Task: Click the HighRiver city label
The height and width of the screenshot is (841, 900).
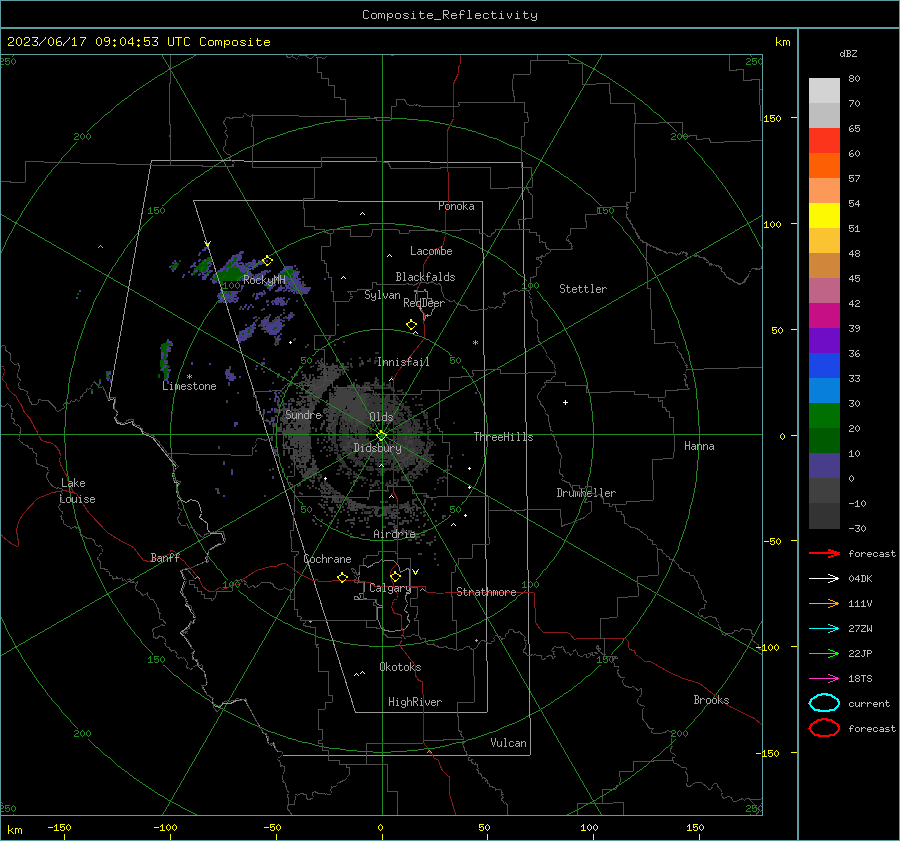Action: [x=414, y=702]
